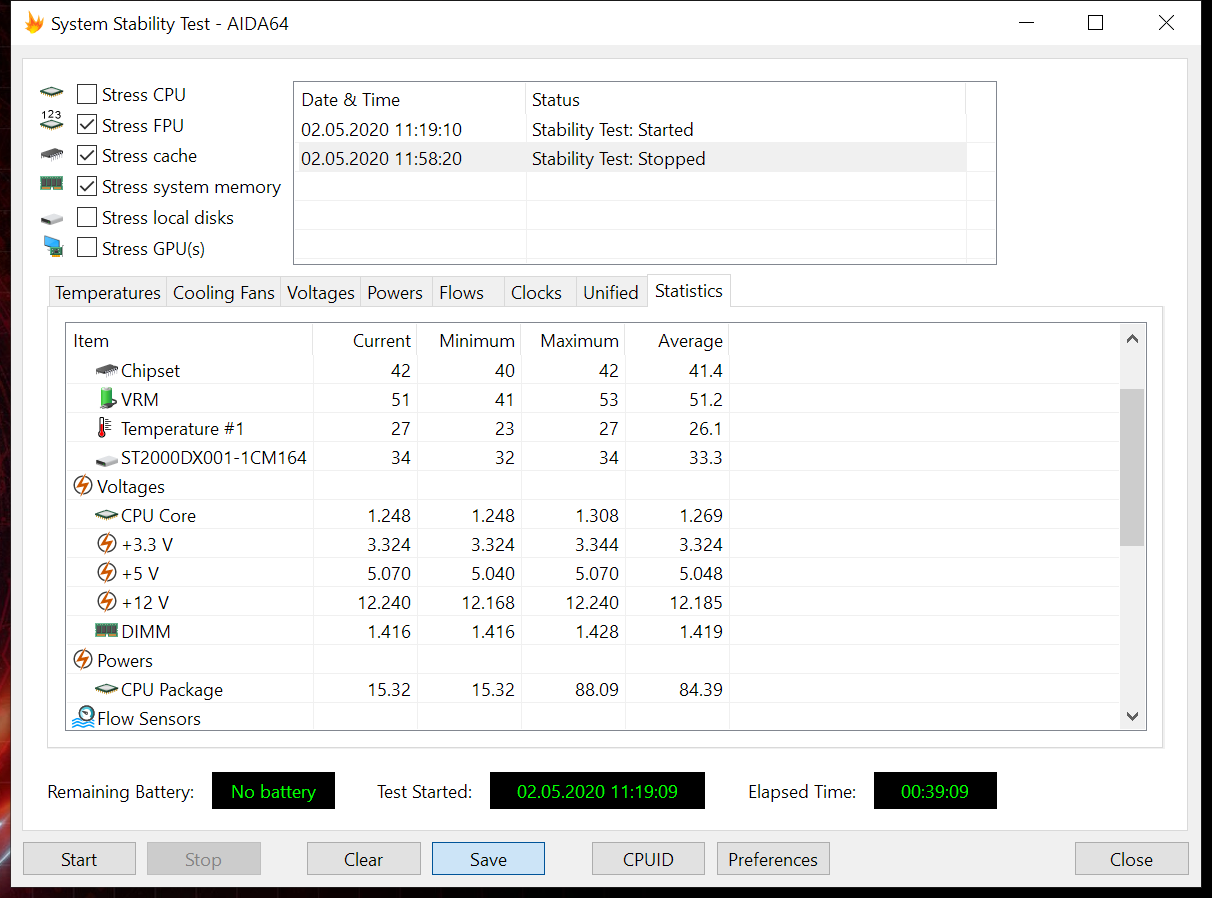Viewport: 1212px width, 898px height.
Task: Select the 'Stability Test: Started' log row
Action: tap(631, 130)
